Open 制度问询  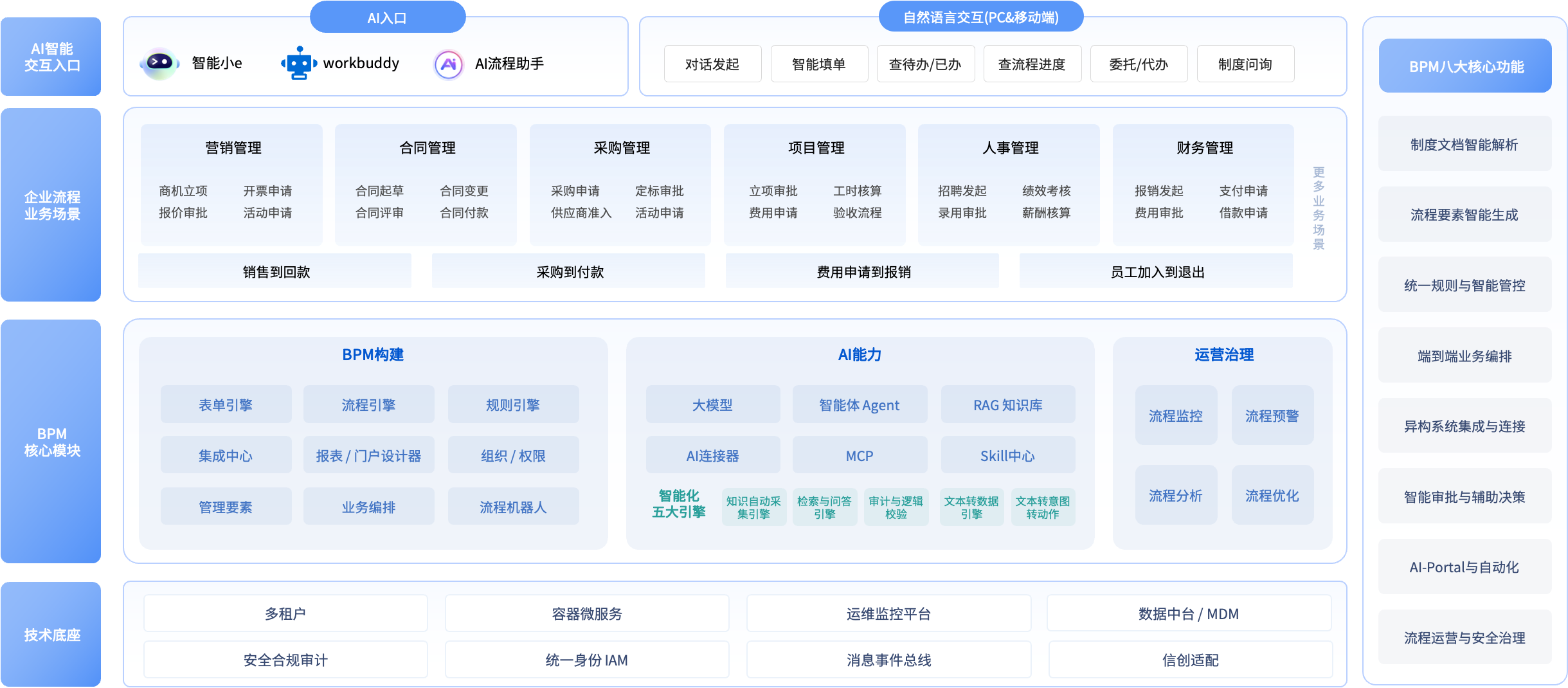[1245, 64]
